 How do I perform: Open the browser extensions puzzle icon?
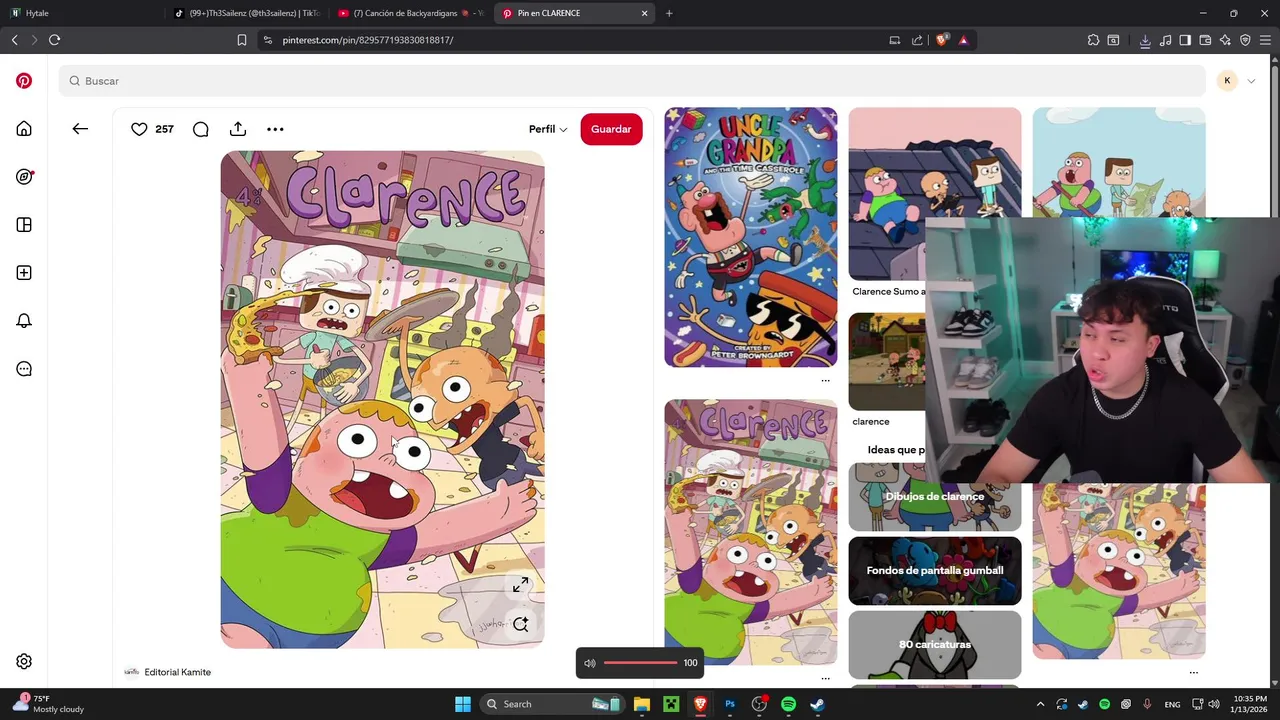[x=1093, y=40]
